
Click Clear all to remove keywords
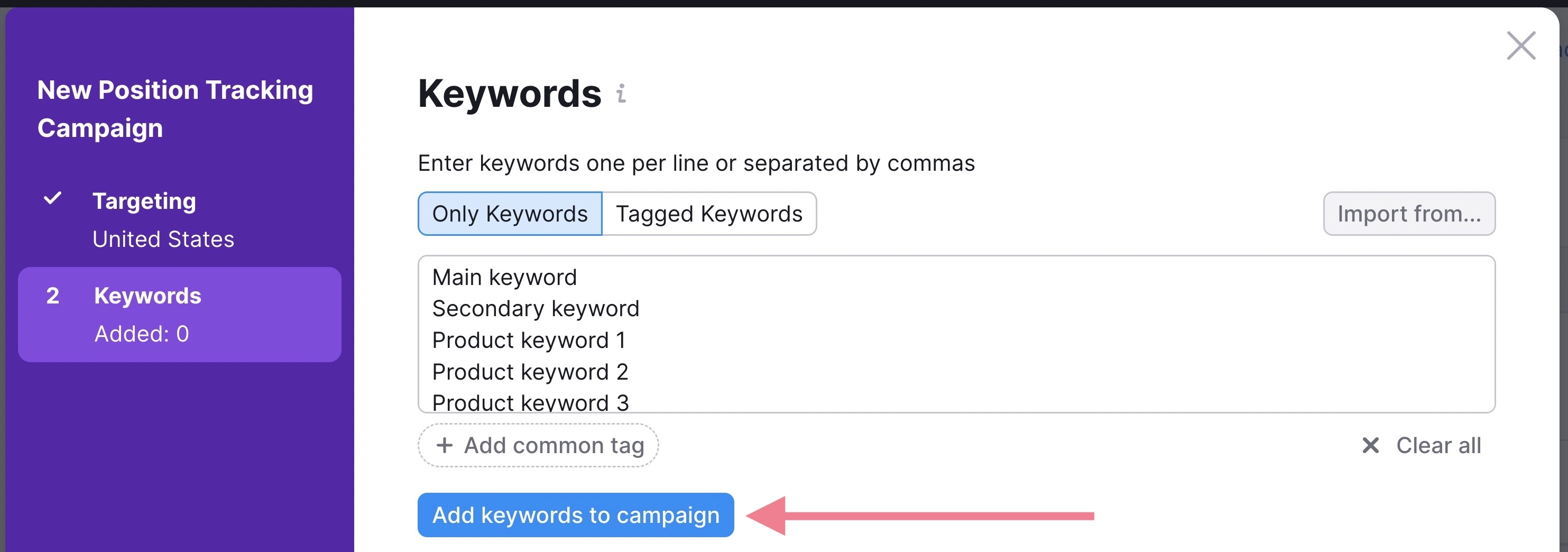tap(1438, 446)
